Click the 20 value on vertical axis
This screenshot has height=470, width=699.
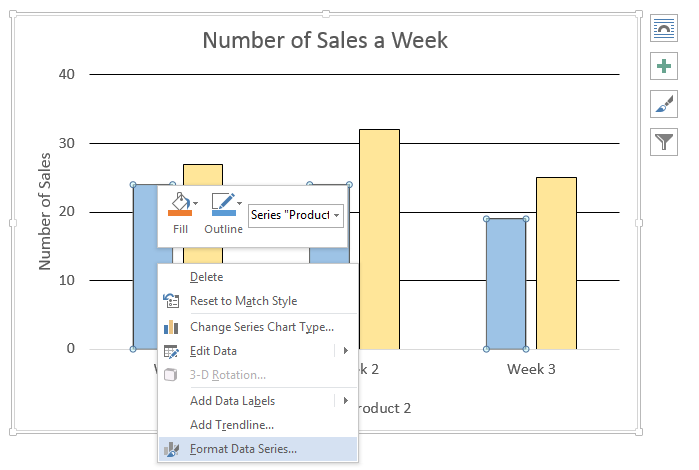tap(67, 211)
